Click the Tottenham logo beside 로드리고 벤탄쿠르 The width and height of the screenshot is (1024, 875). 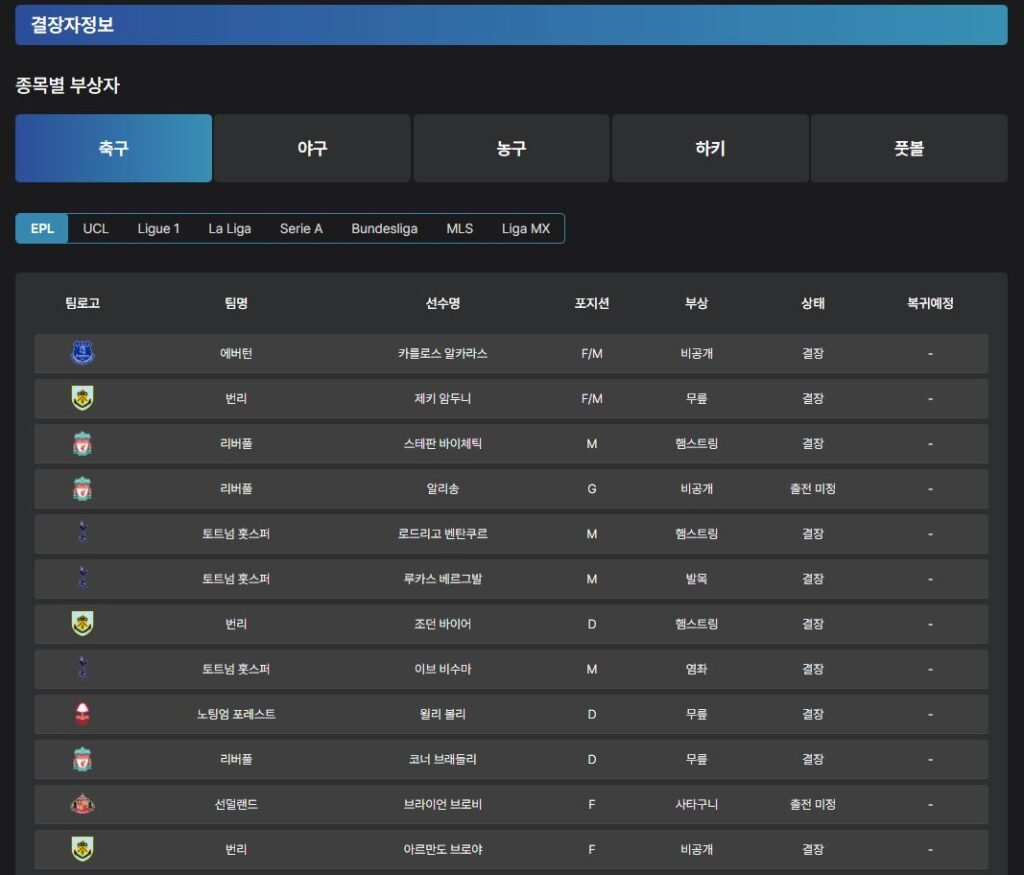click(x=82, y=534)
